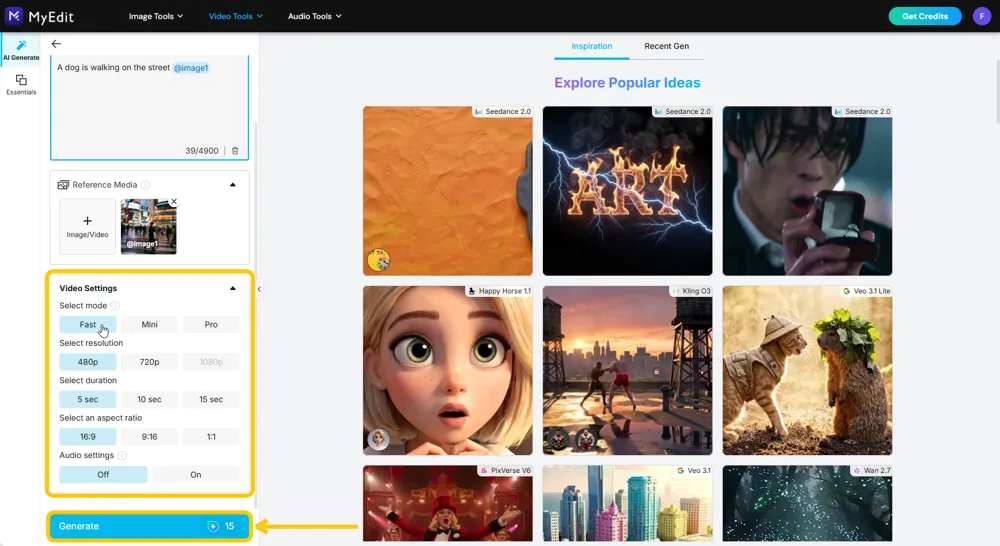This screenshot has width=1000, height=546.
Task: Click the creator avatar on the orange clay card
Action: pyautogui.click(x=378, y=260)
